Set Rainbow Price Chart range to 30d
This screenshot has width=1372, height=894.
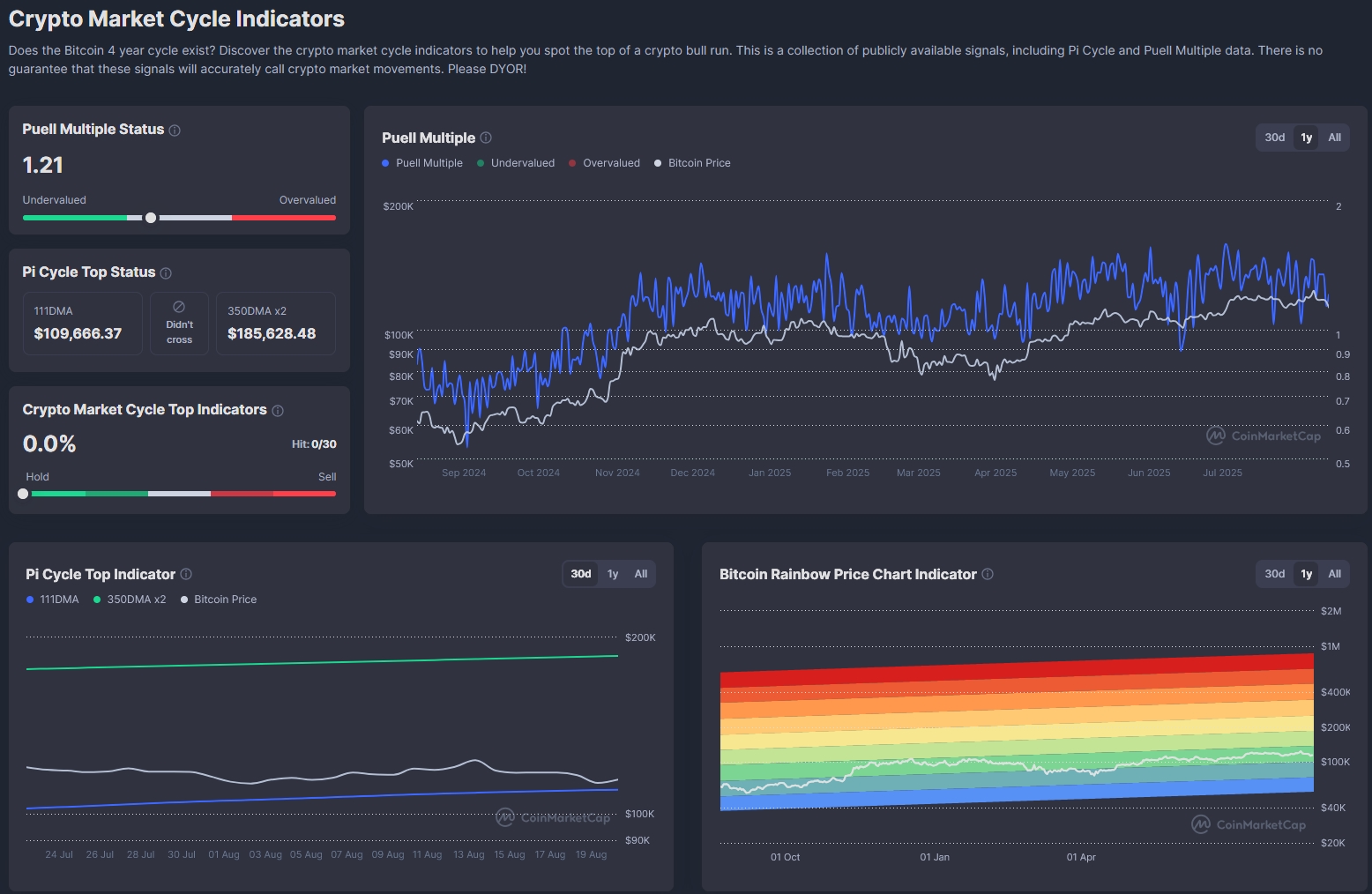[1274, 574]
